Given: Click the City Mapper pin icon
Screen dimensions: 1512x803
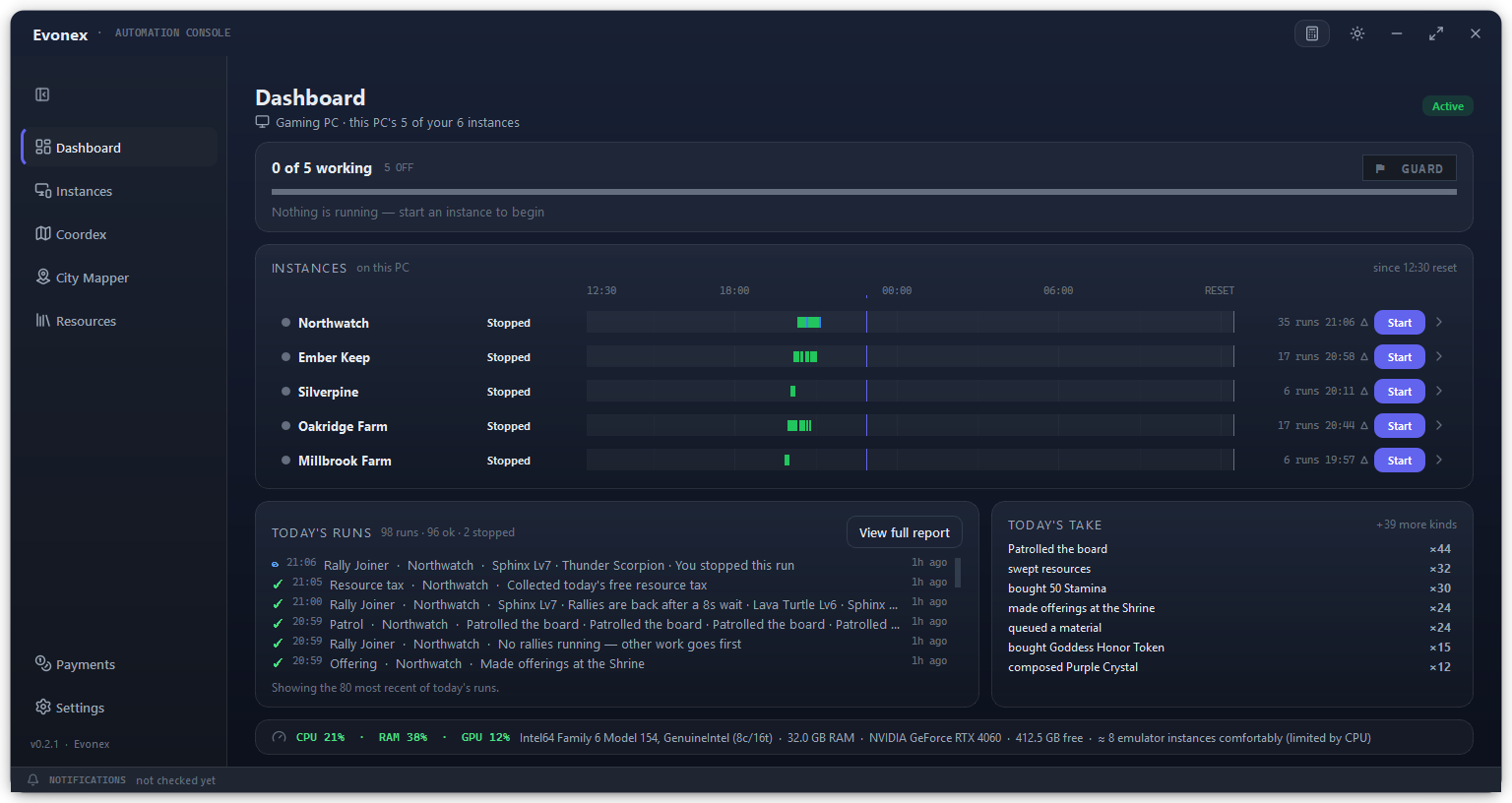Looking at the screenshot, I should [x=43, y=277].
